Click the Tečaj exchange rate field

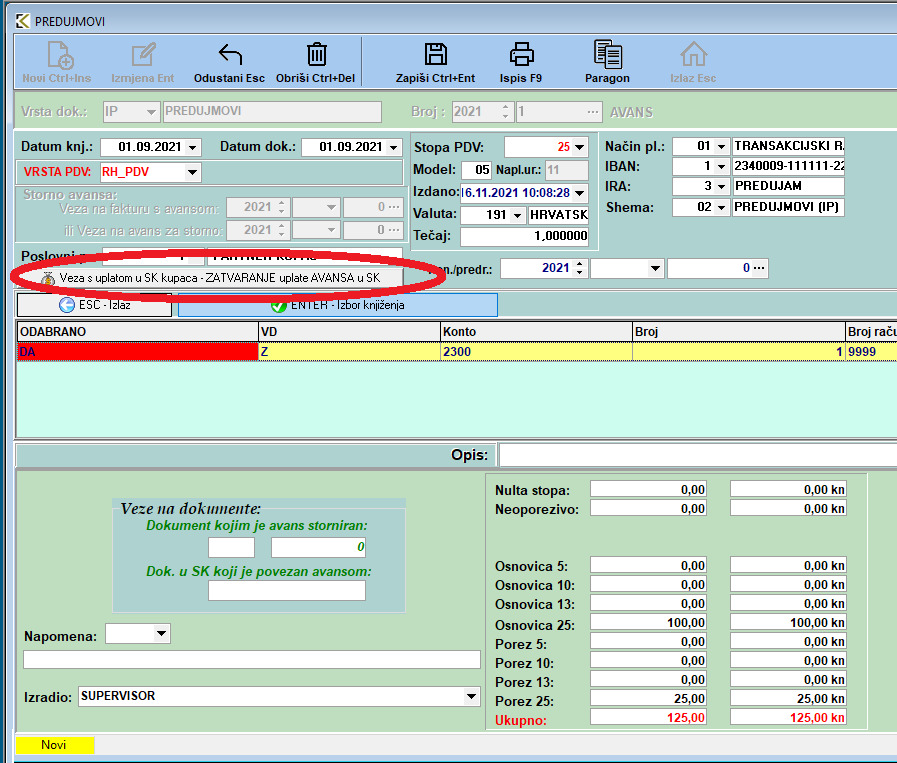pos(524,237)
